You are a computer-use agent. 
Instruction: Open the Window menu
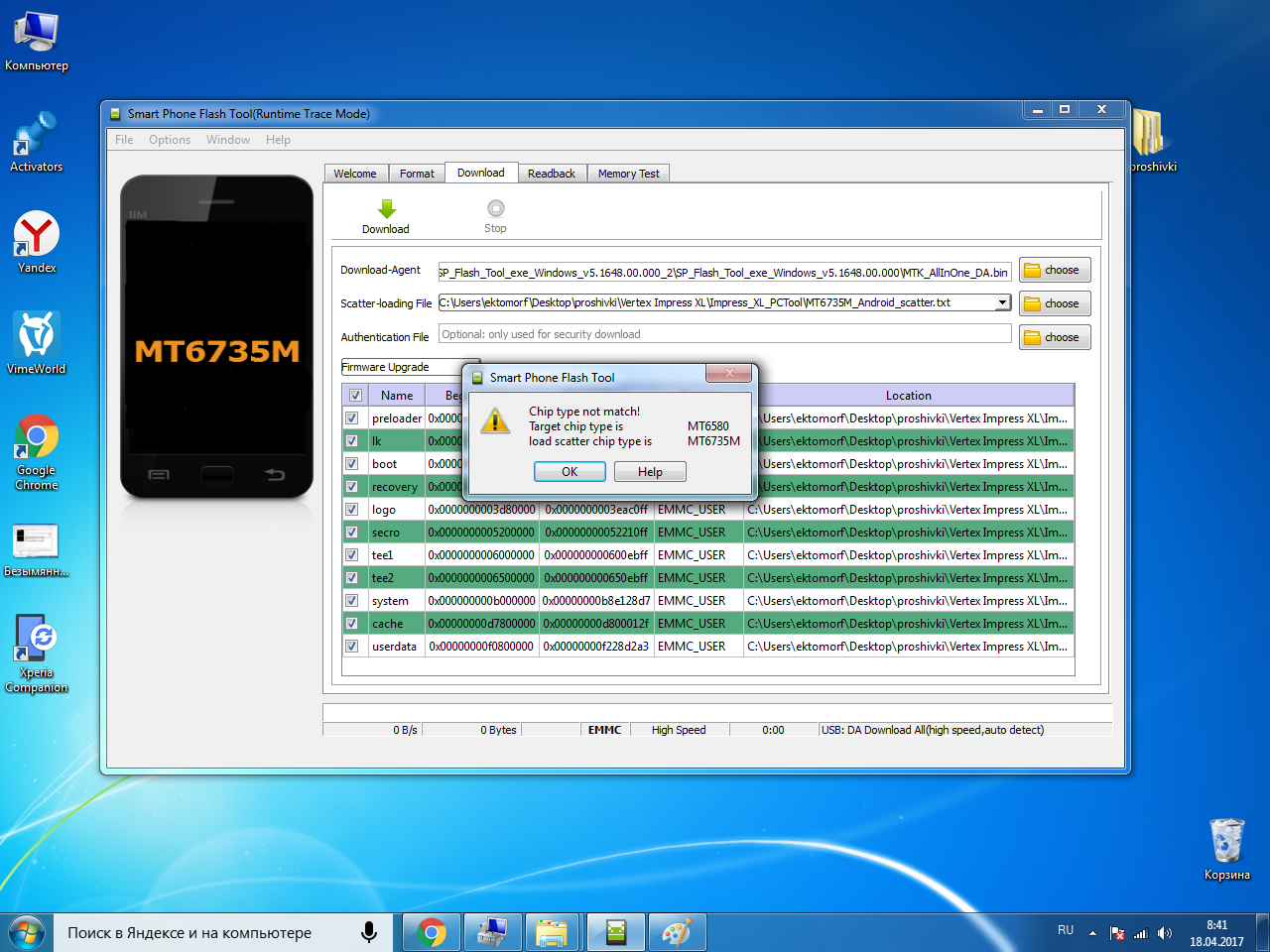pyautogui.click(x=228, y=140)
